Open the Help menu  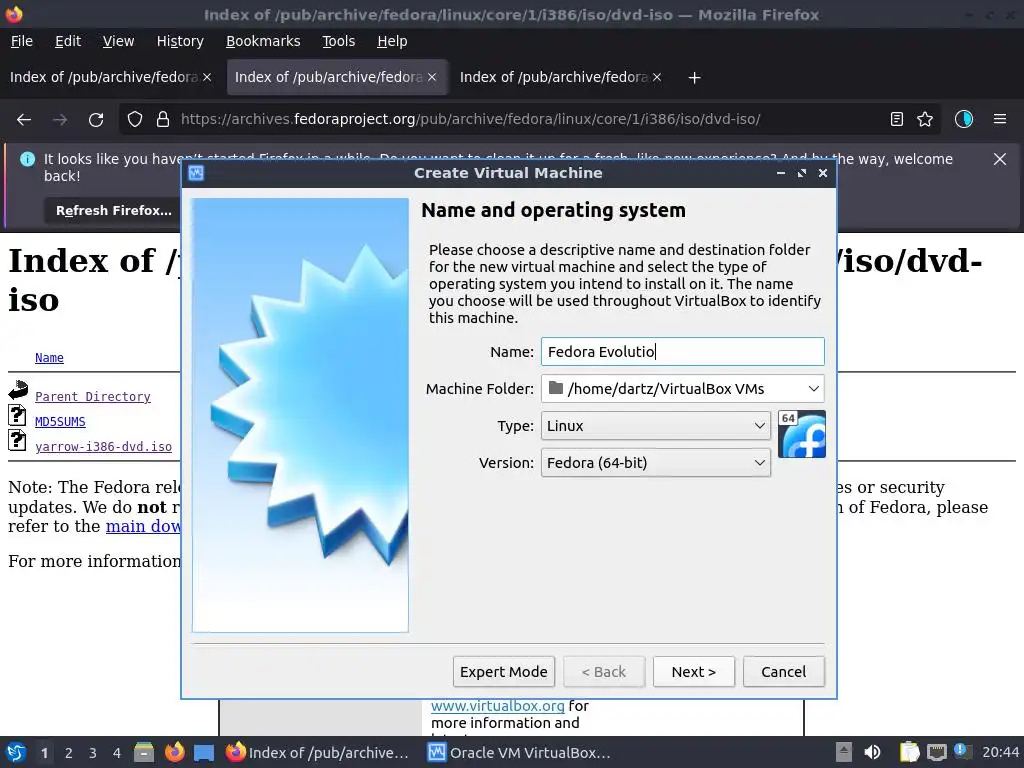392,41
